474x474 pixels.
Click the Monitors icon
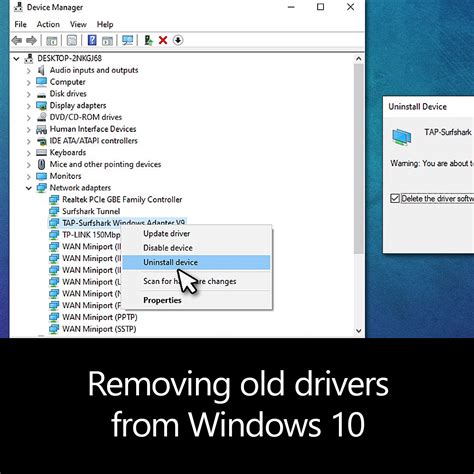pos(41,176)
